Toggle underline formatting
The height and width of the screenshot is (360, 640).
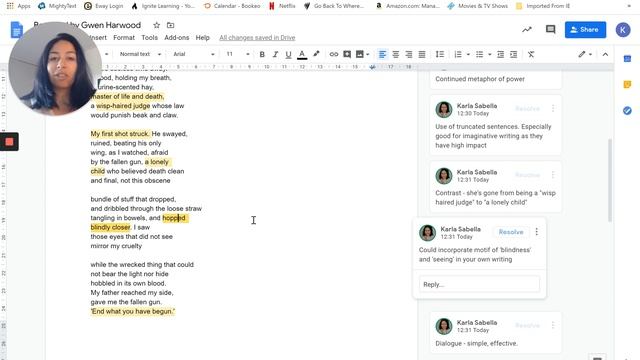(288, 54)
